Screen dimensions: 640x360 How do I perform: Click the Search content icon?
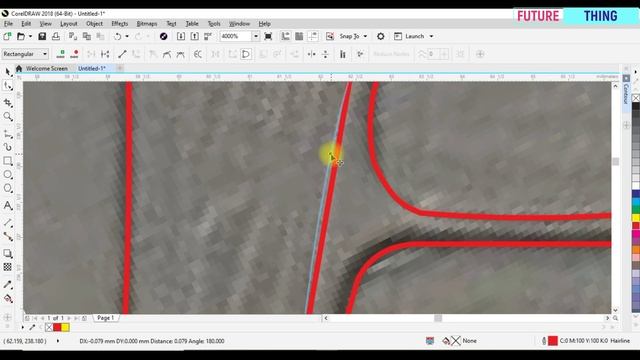163,36
